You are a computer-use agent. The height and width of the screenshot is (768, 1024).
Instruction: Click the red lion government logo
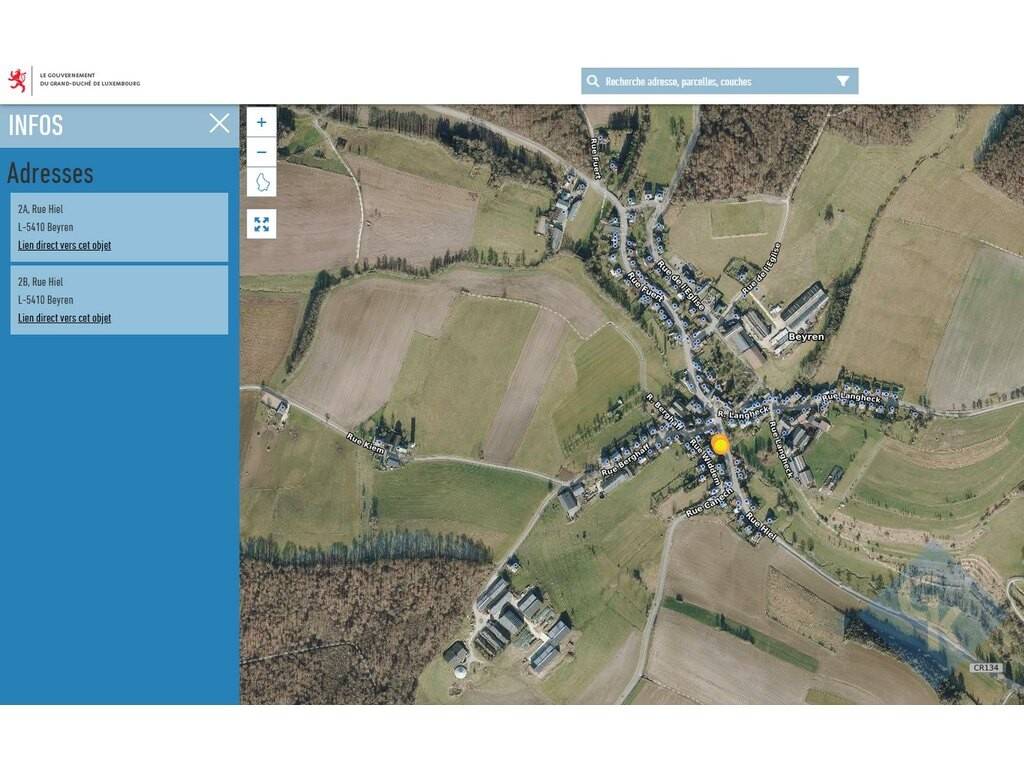pos(17,80)
